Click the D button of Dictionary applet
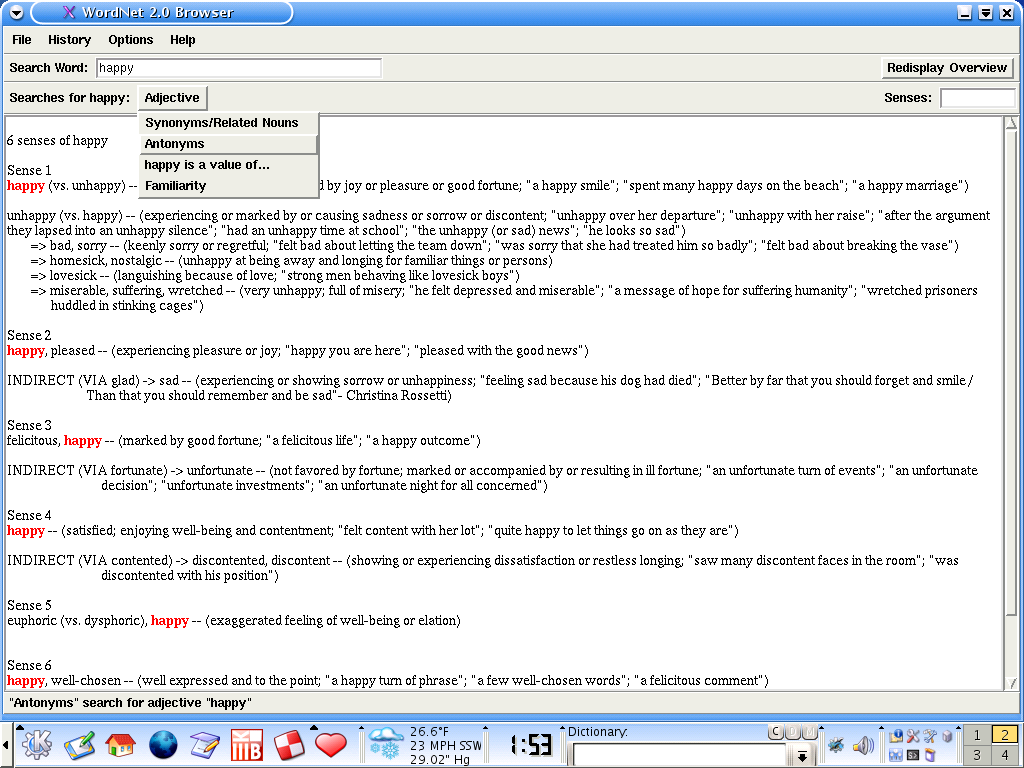 tap(793, 732)
